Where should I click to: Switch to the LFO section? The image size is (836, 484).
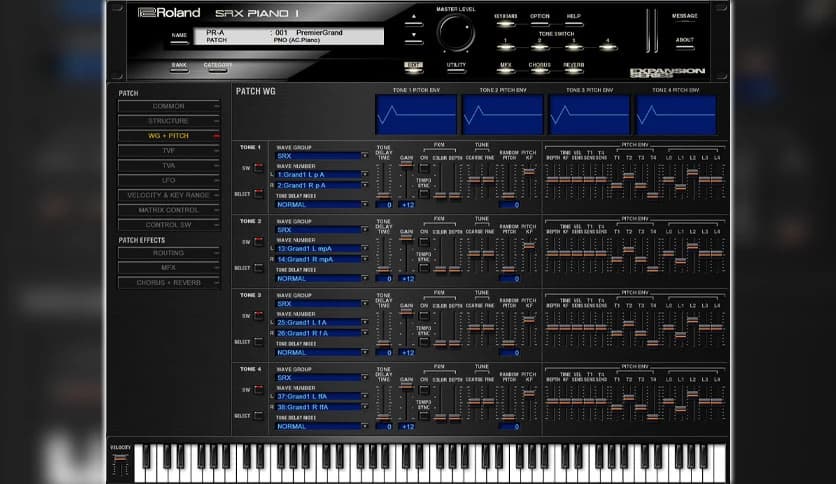click(x=168, y=181)
